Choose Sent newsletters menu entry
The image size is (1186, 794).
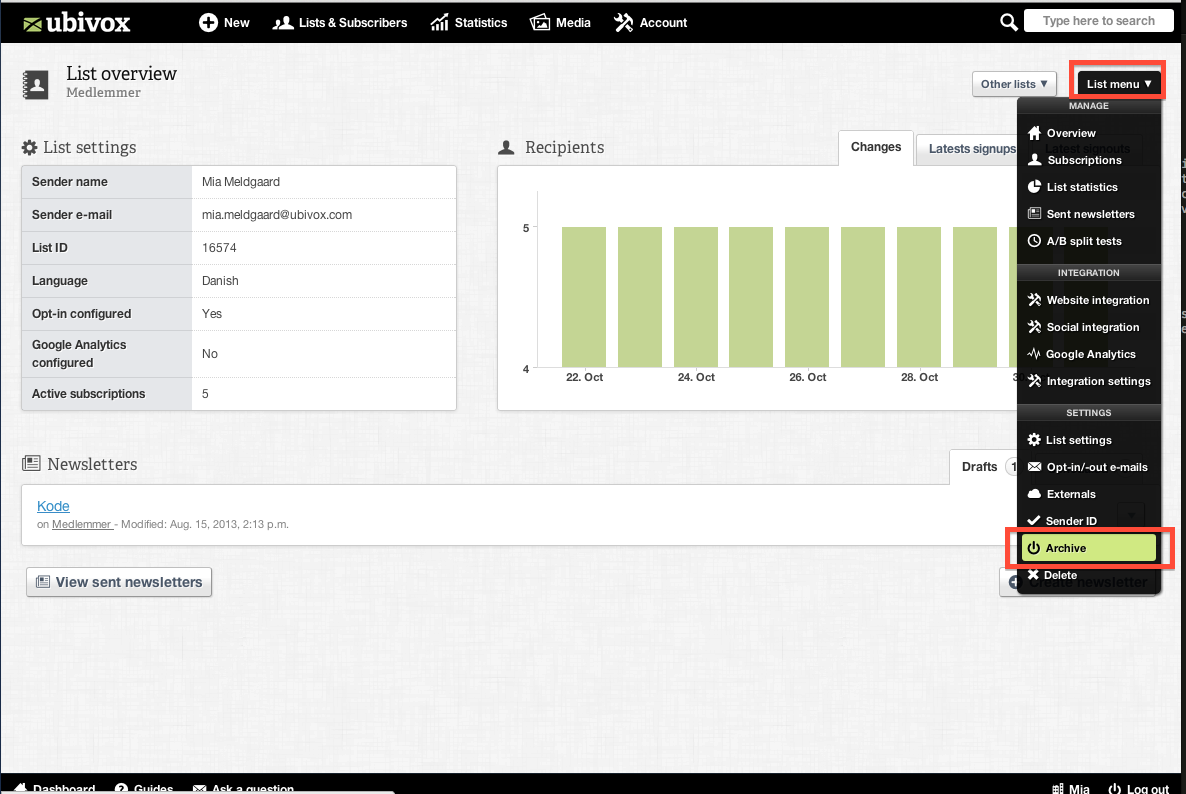click(1088, 214)
